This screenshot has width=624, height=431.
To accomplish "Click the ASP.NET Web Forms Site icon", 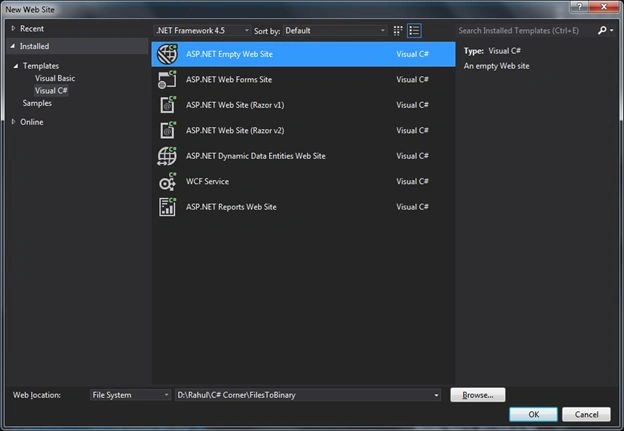I will pyautogui.click(x=167, y=80).
